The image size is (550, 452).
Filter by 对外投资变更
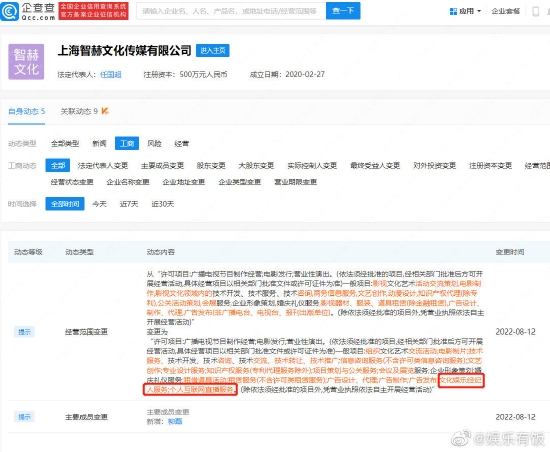click(434, 166)
